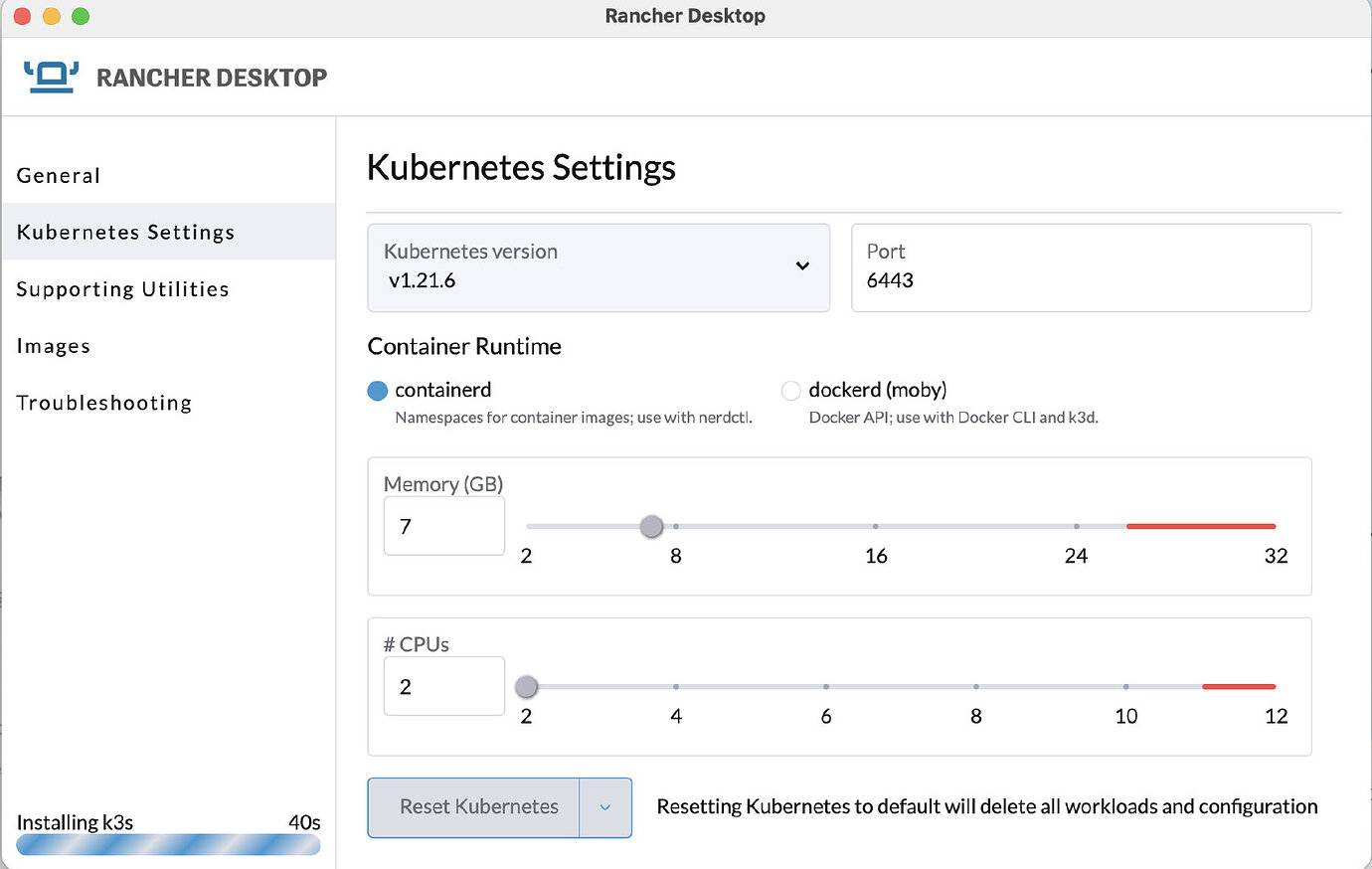The image size is (1372, 869).
Task: Click the # CPUs value field
Action: [444, 686]
